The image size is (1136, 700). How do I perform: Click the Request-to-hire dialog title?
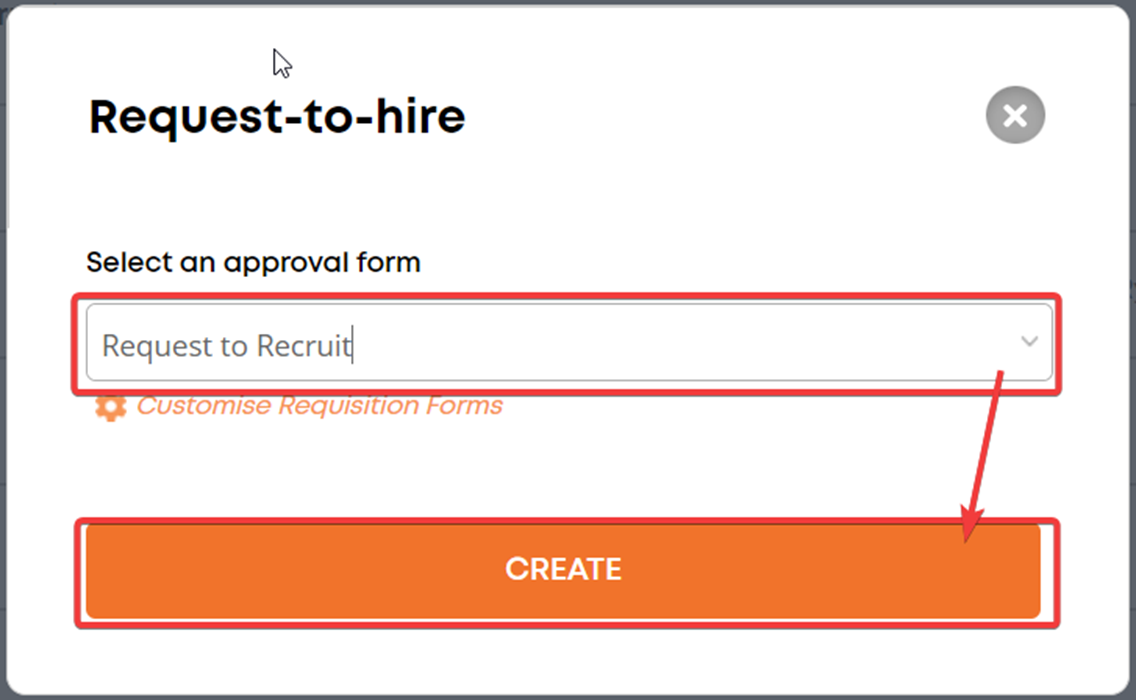pos(277,116)
